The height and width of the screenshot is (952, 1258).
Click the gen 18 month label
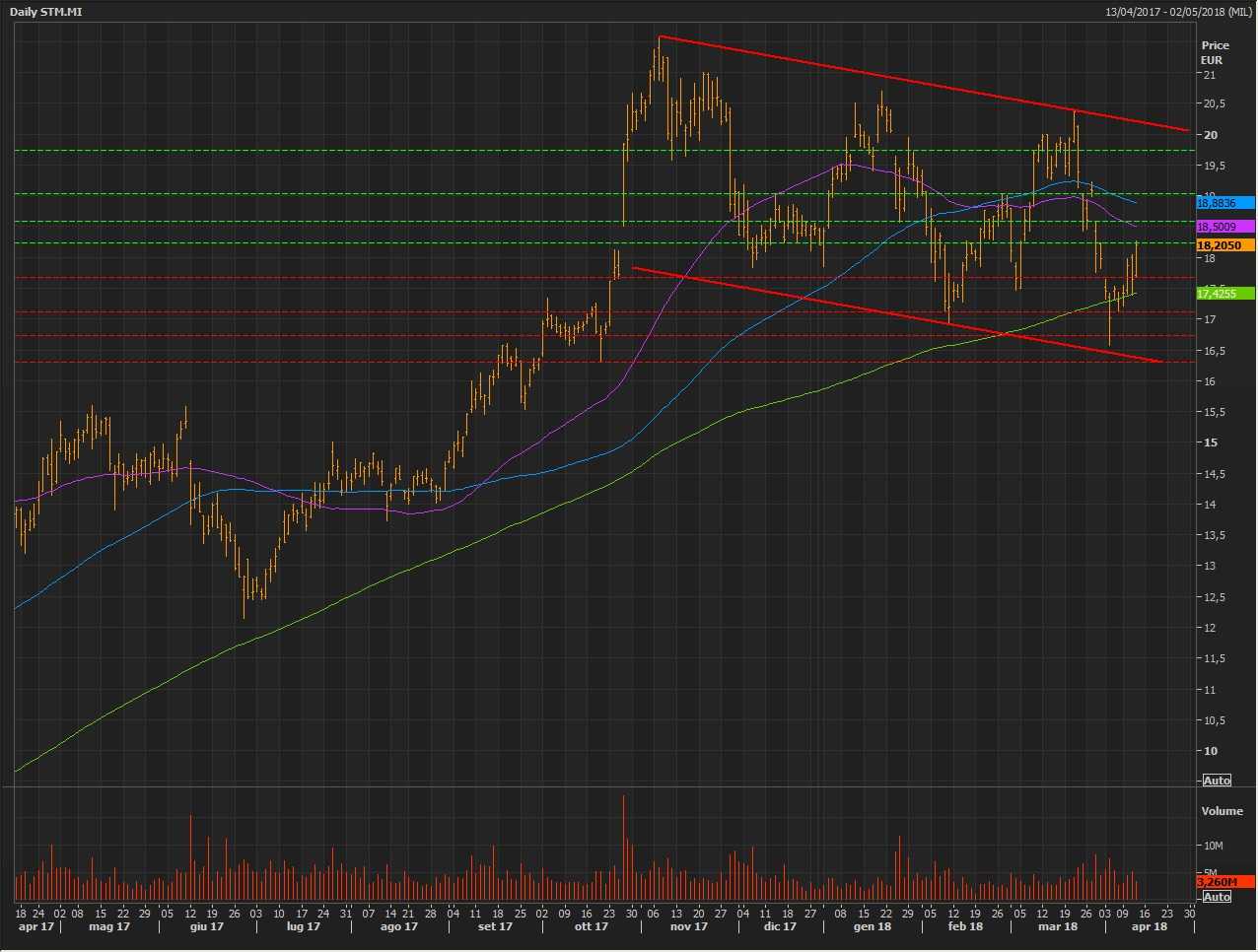point(873,926)
